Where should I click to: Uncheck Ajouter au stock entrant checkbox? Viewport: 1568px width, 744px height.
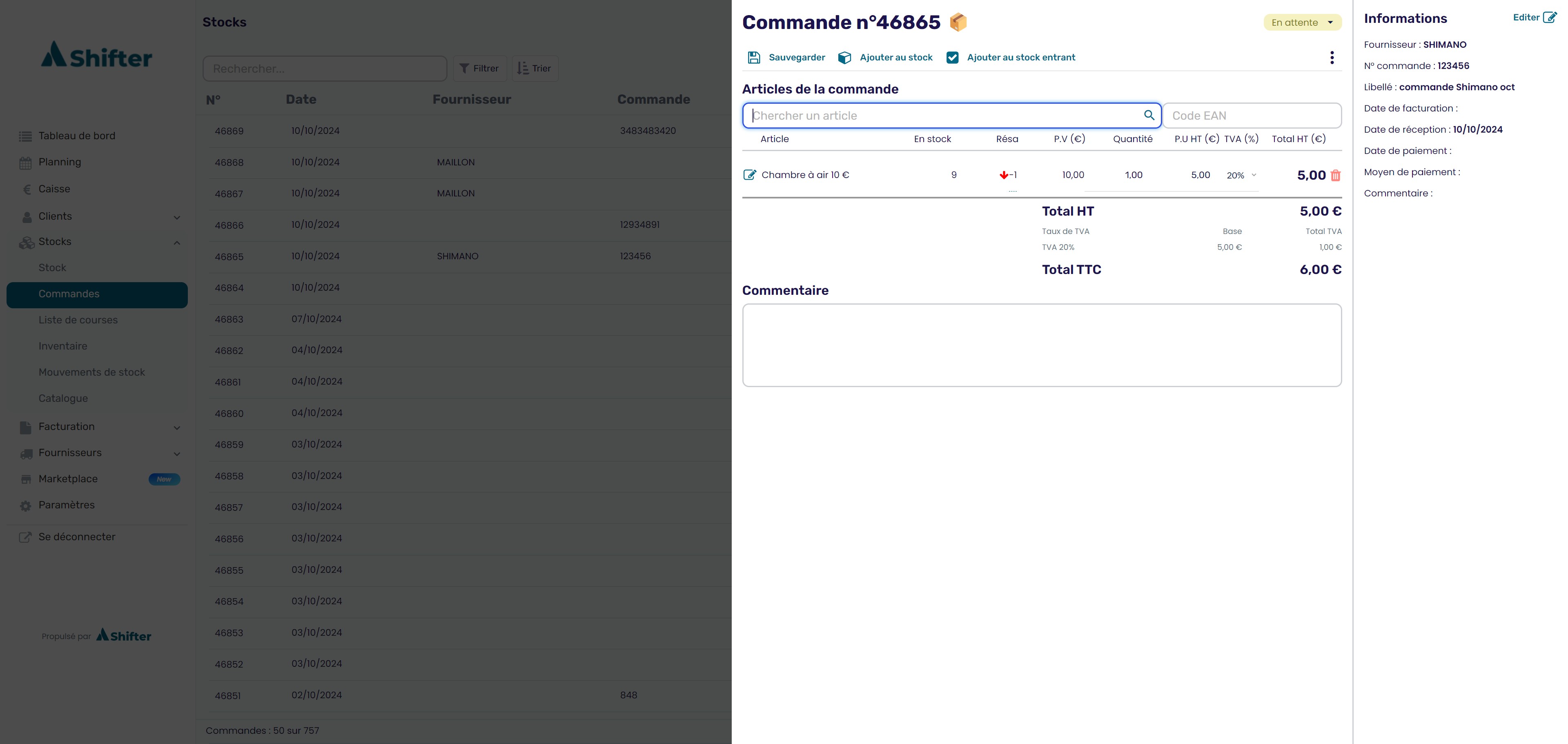click(953, 57)
